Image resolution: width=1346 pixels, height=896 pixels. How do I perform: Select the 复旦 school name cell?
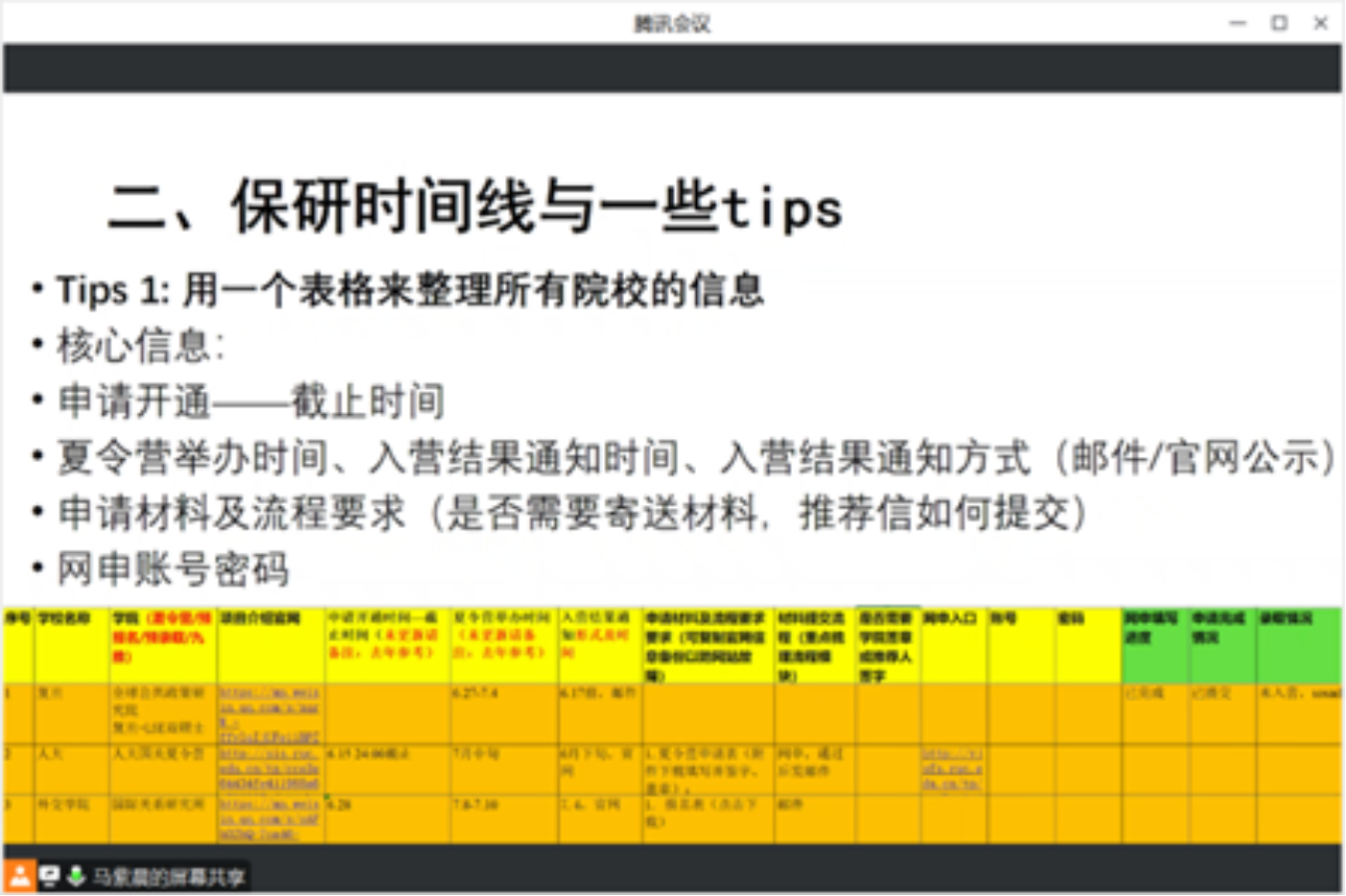tap(72, 712)
